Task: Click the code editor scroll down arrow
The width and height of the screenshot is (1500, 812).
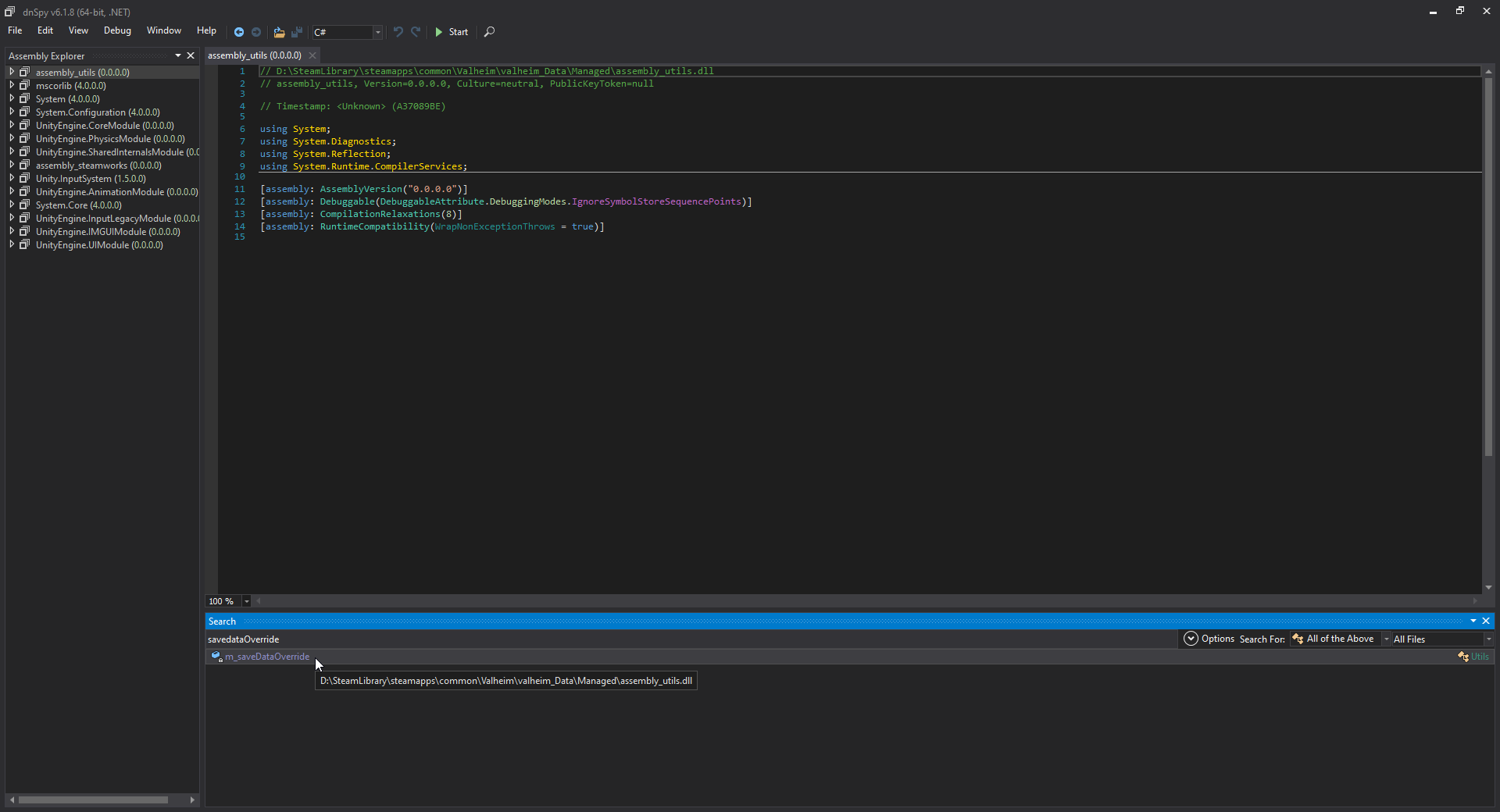Action: tap(1488, 587)
